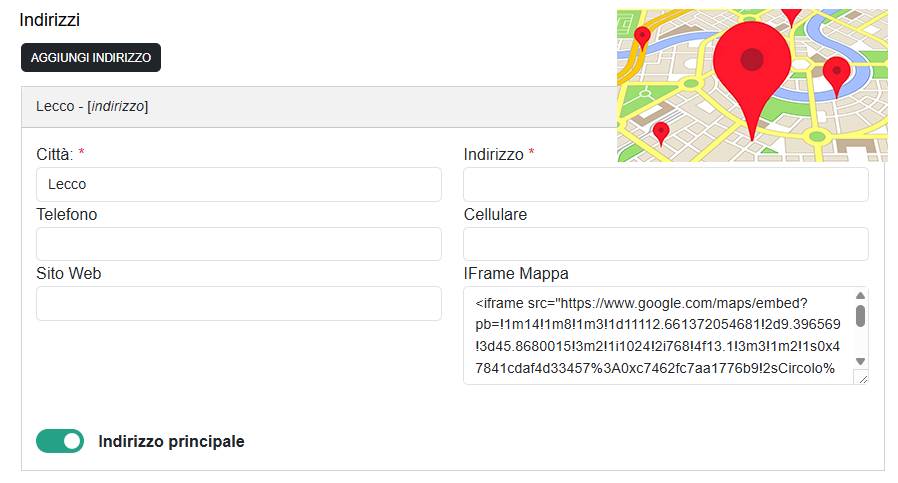Click the small pin at the map's bottom-left

pyautogui.click(x=660, y=131)
